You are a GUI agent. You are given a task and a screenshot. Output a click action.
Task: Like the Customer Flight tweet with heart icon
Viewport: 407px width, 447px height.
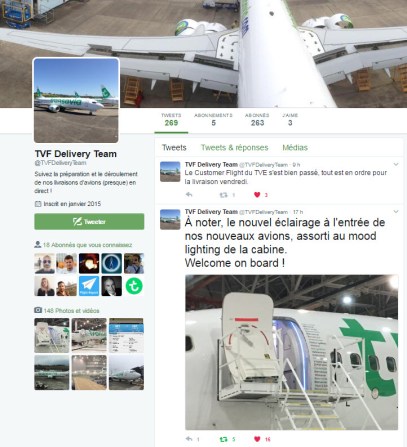[257, 195]
